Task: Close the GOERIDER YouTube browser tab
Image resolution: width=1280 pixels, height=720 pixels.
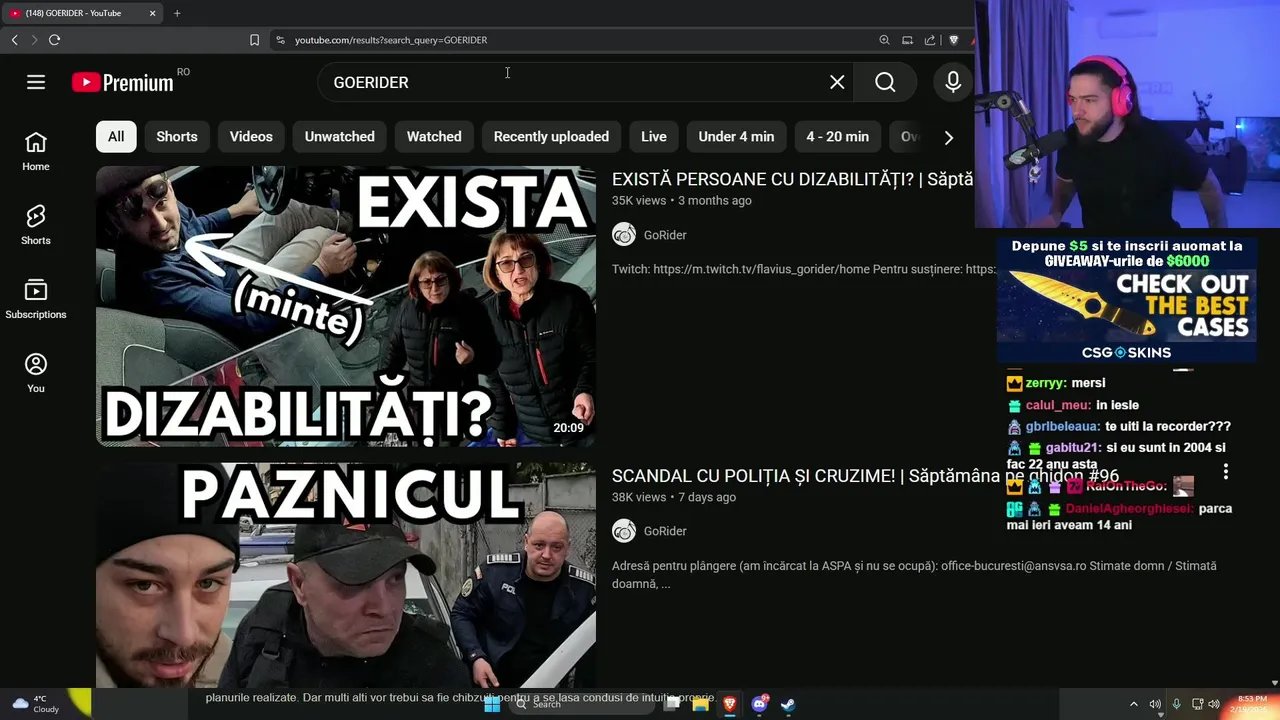Action: coord(152,13)
